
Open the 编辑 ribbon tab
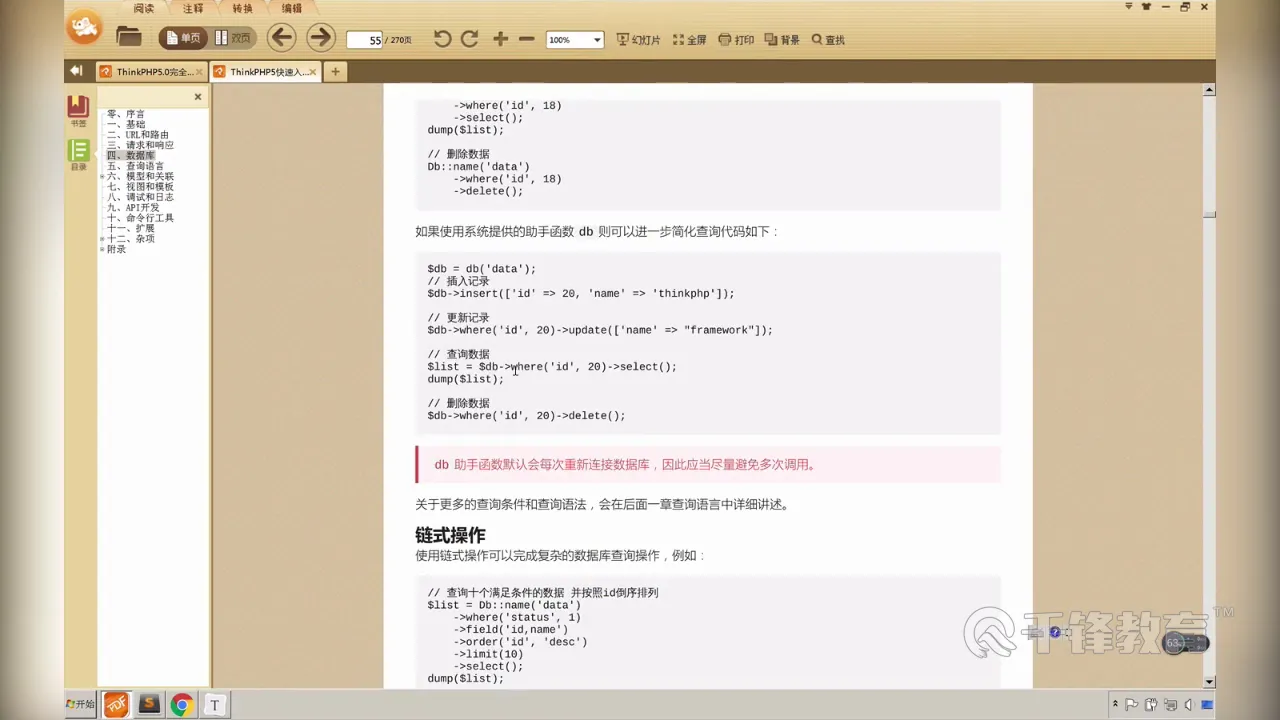coord(291,8)
